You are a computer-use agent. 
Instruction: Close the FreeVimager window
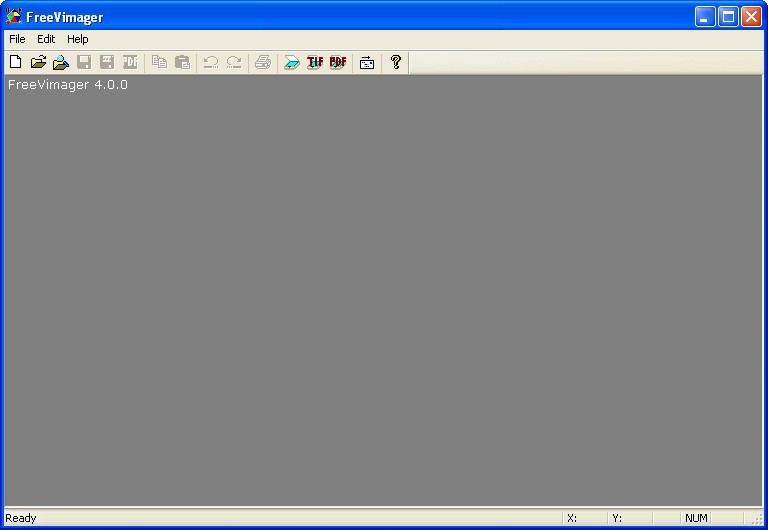coord(751,17)
